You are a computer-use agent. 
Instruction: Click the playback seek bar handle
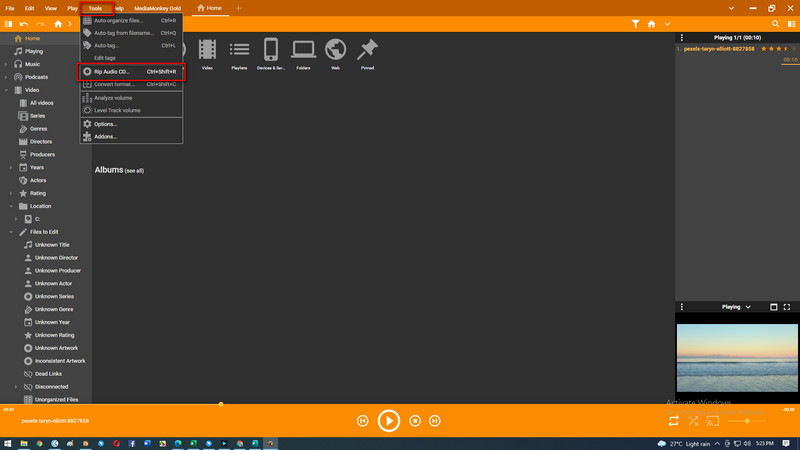221,404
